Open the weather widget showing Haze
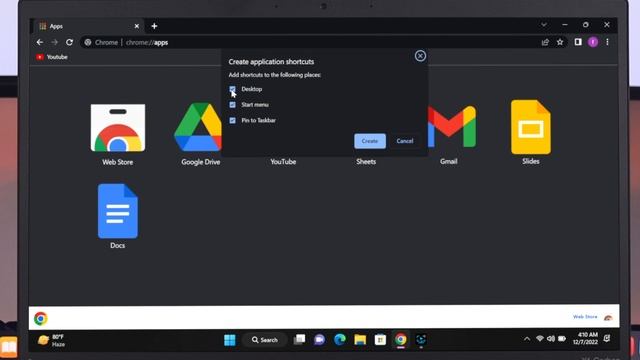 coord(51,340)
